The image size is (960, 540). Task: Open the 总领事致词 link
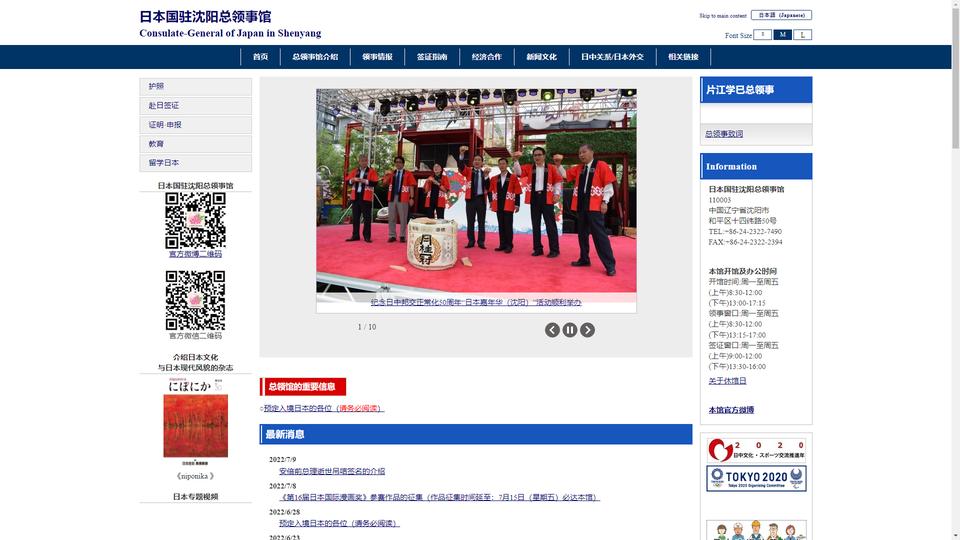[x=724, y=133]
